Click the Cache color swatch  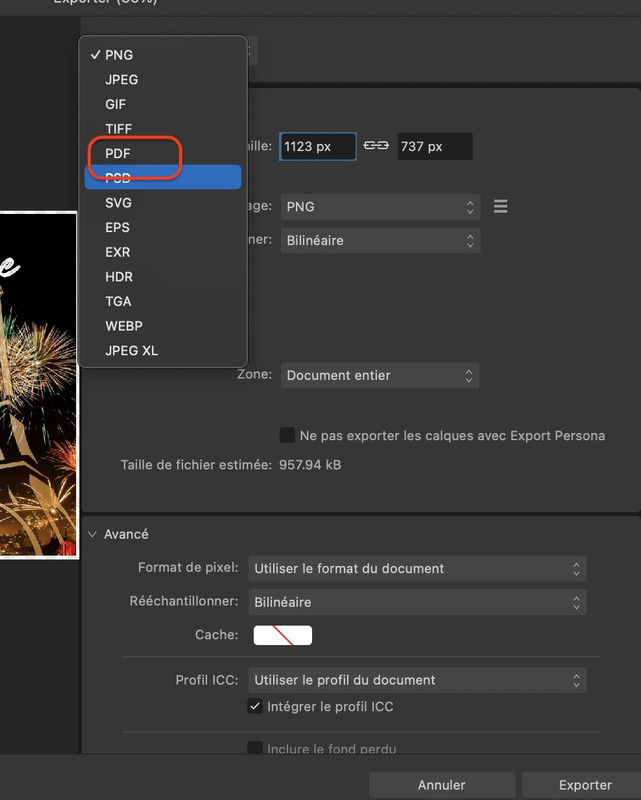pyautogui.click(x=283, y=635)
